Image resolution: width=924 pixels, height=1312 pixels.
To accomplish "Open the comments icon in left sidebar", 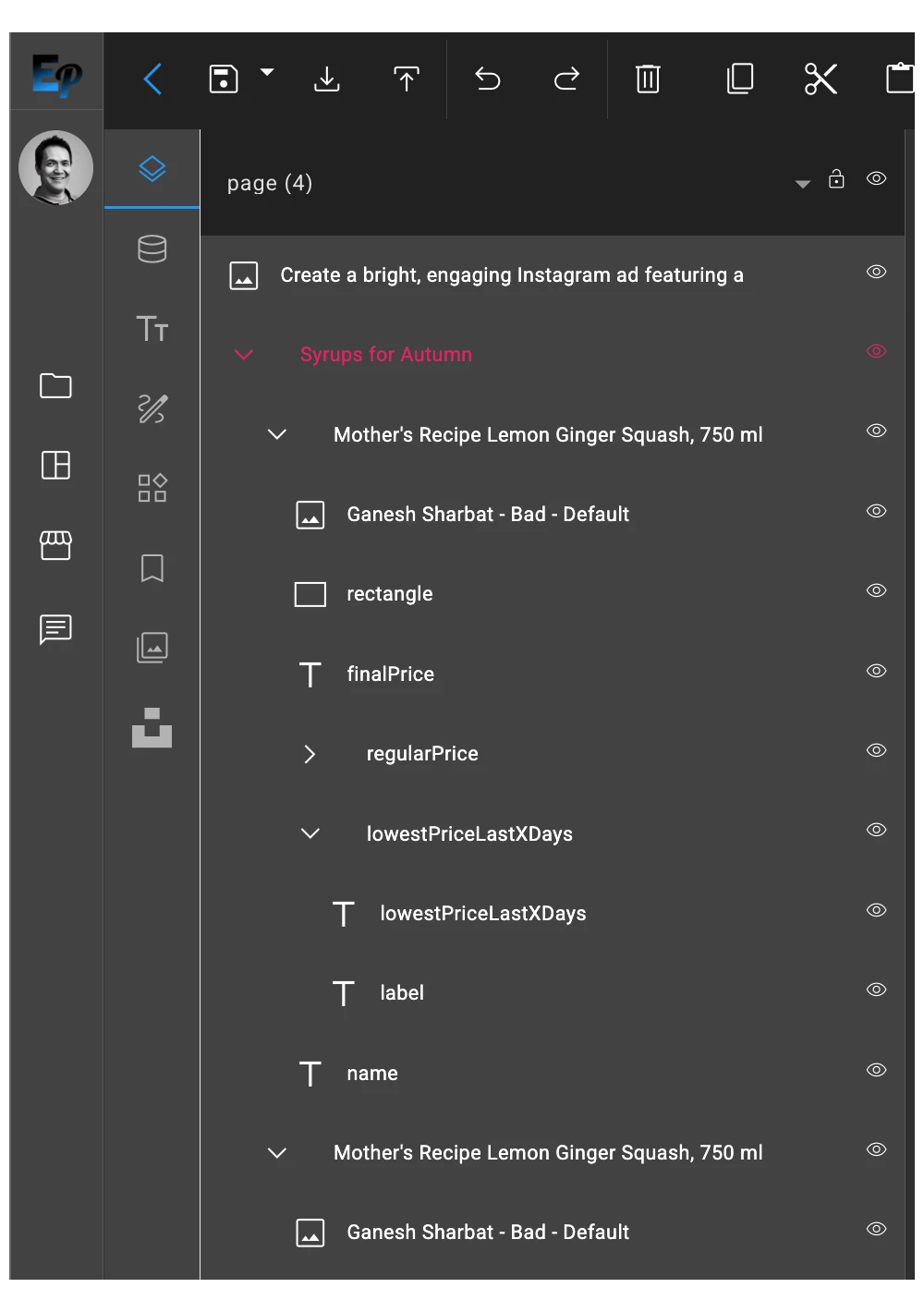I will pos(55,629).
